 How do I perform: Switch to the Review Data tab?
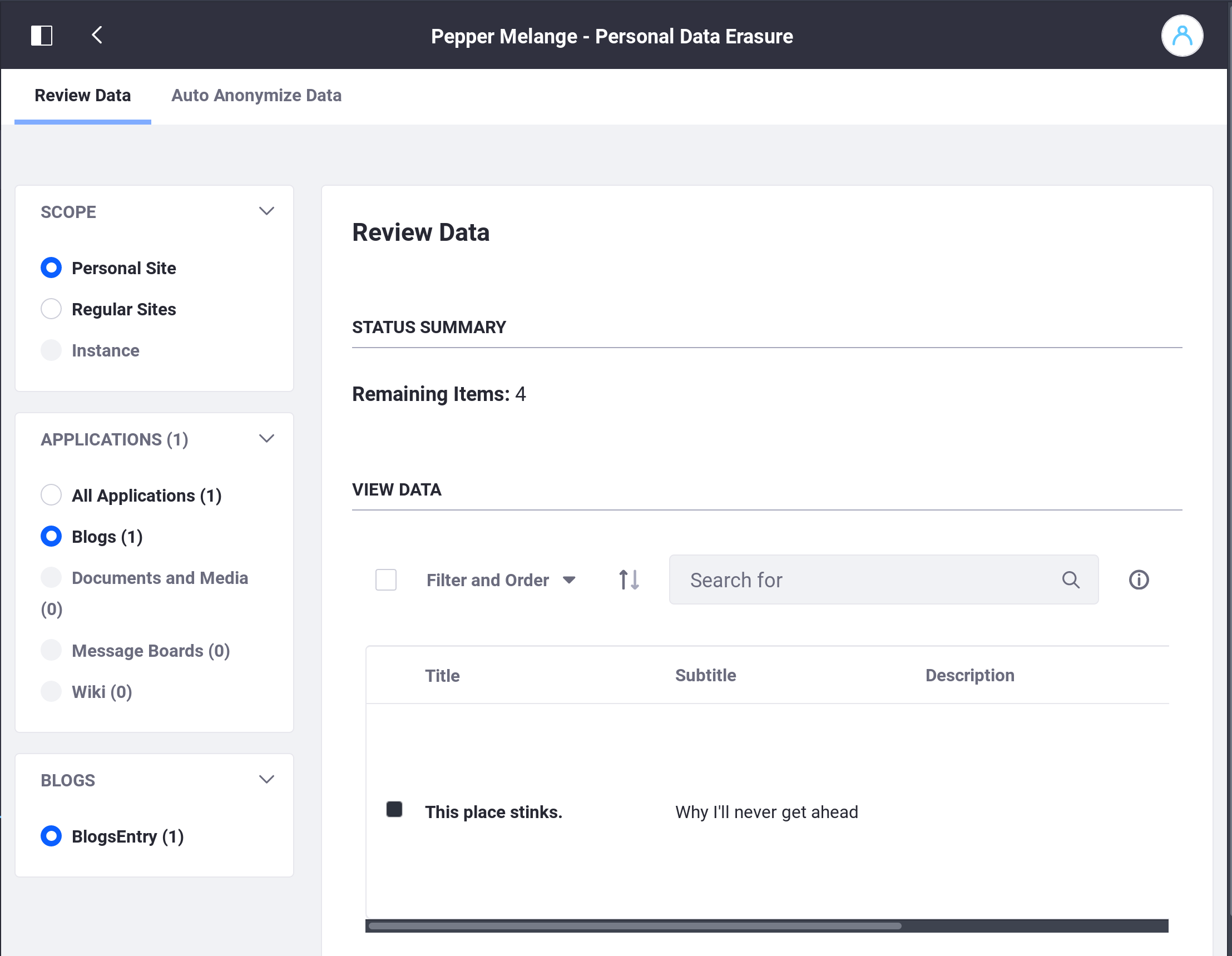82,96
